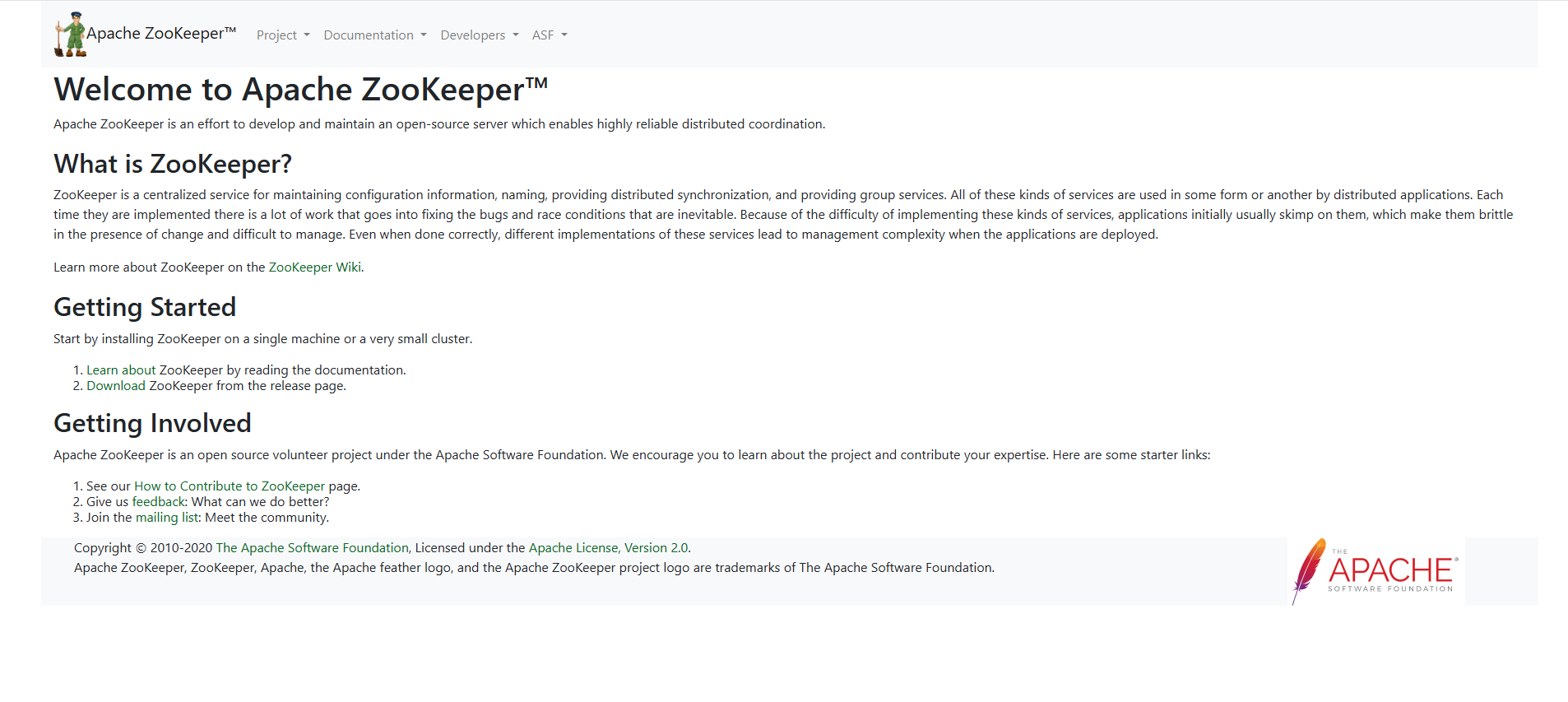The height and width of the screenshot is (702, 1568).
Task: Click the feedback link
Action: [x=159, y=502]
